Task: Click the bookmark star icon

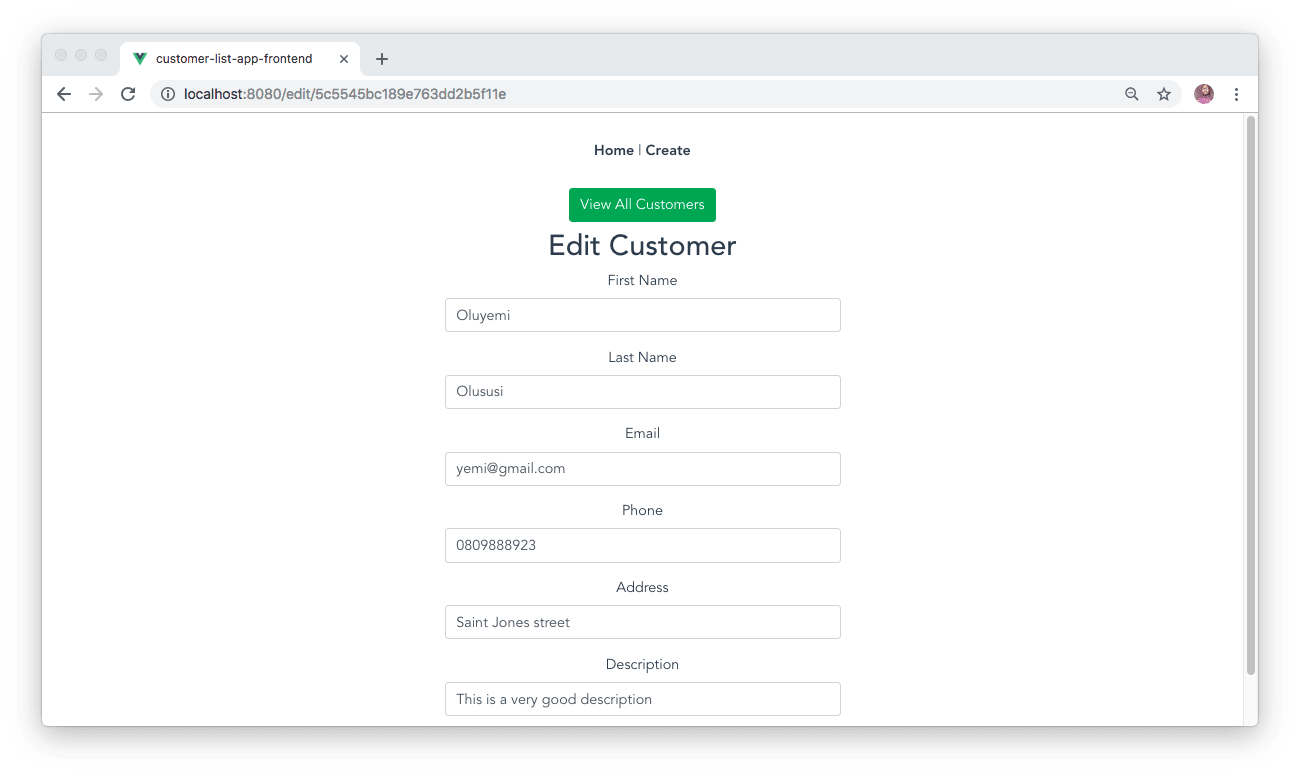Action: click(x=1164, y=93)
